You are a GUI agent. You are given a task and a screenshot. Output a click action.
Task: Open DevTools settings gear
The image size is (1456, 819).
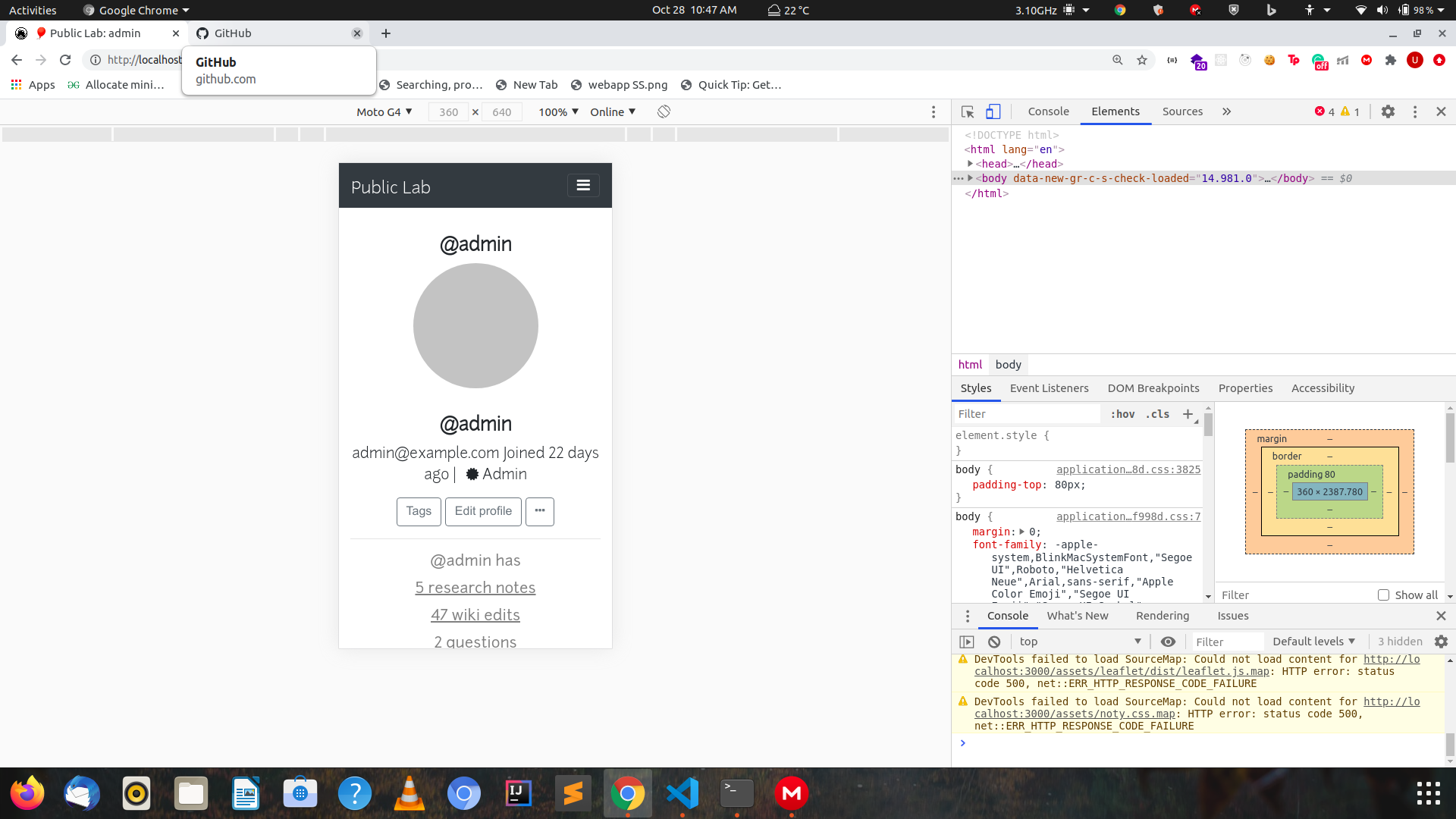pos(1388,111)
